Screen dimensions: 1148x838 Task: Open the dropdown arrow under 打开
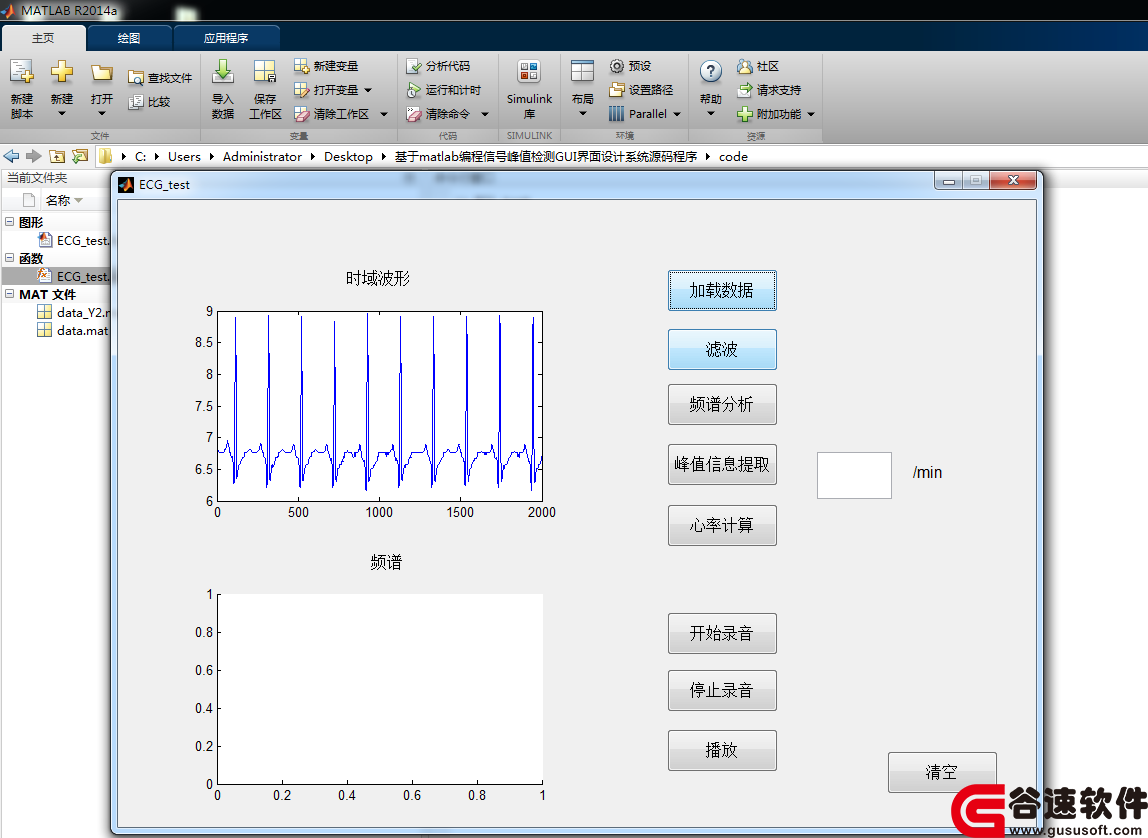point(102,113)
